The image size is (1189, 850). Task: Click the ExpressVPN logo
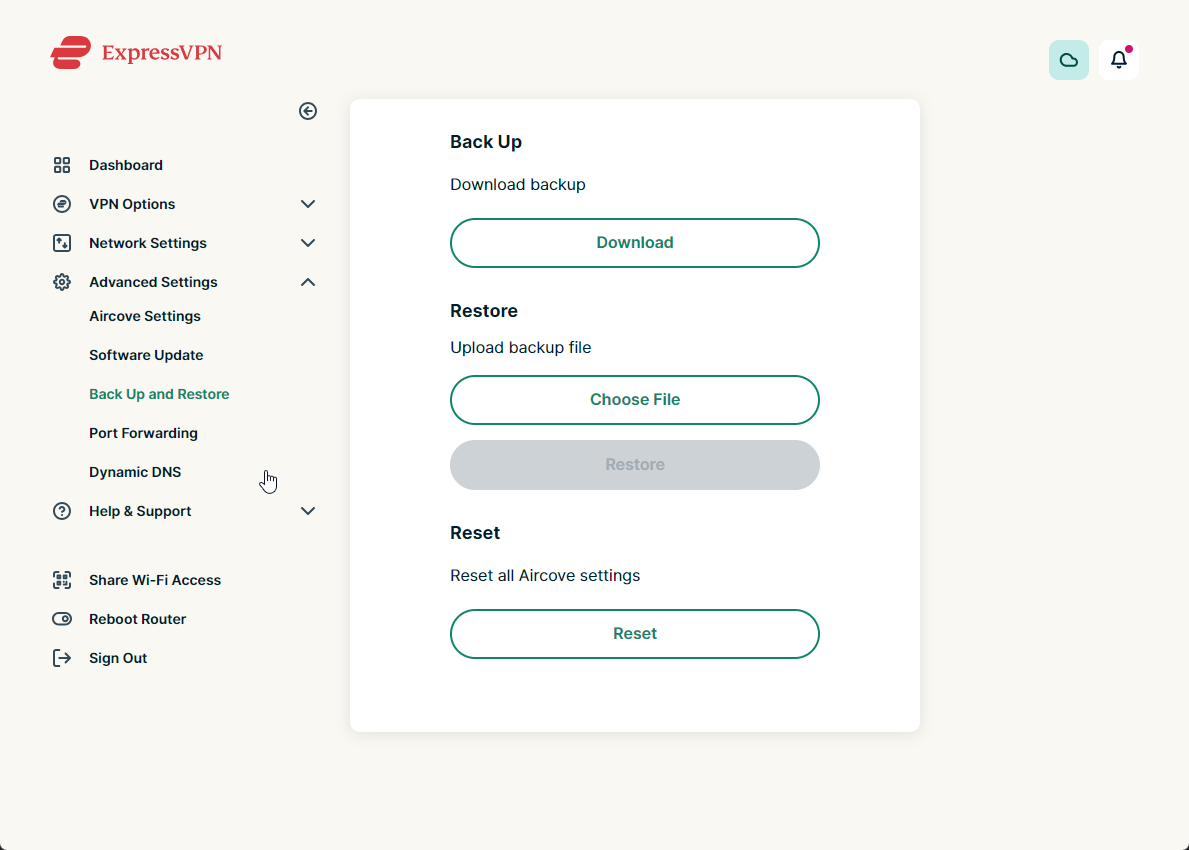(x=136, y=53)
